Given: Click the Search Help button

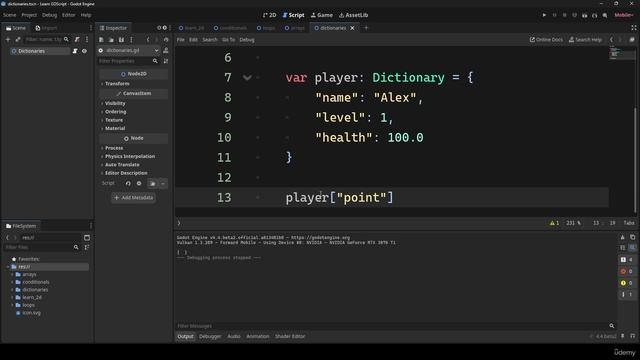Looking at the screenshot, I should click(585, 40).
